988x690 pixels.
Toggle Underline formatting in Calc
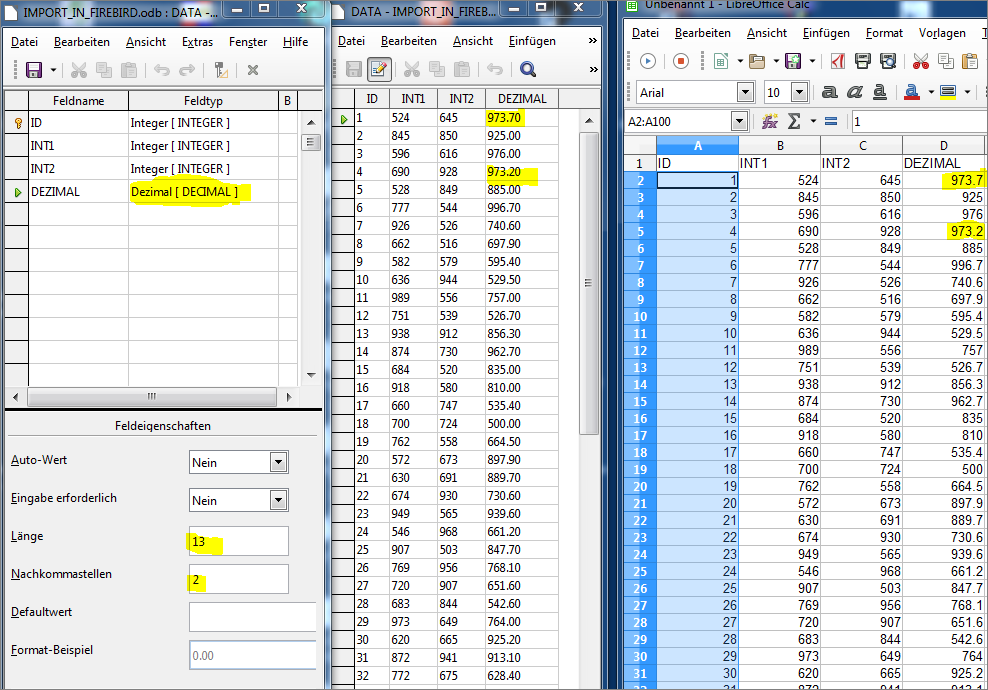pos(880,92)
